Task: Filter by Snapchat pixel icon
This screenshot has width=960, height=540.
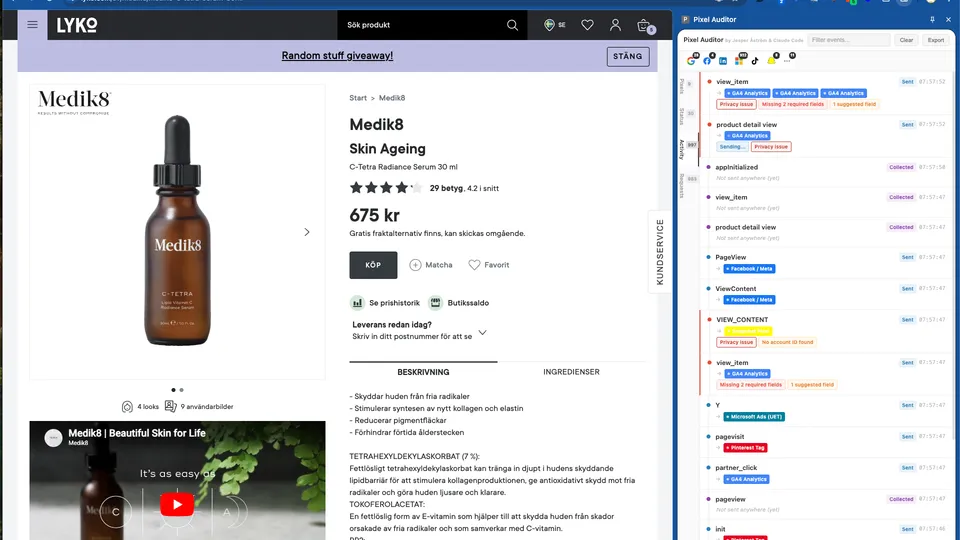Action: click(772, 60)
